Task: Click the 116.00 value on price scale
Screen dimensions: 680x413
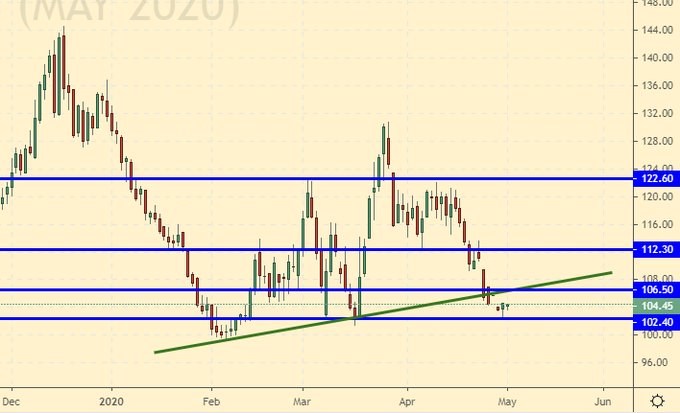Action: (656, 224)
